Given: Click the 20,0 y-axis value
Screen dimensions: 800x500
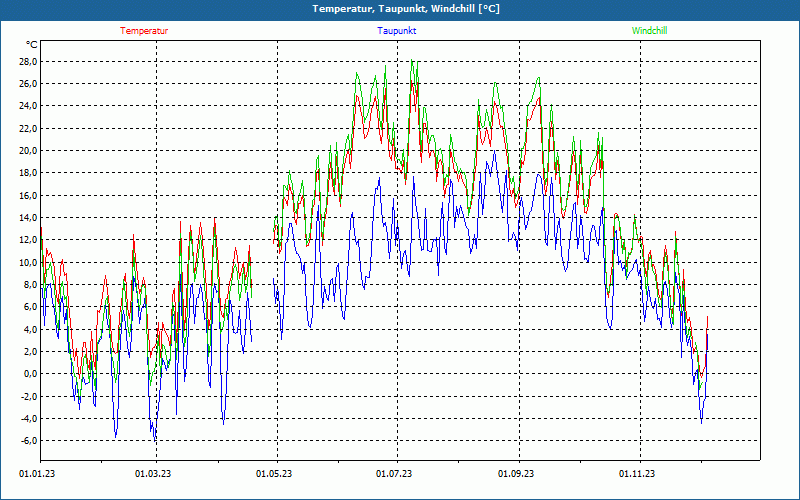Looking at the screenshot, I should [28, 151].
